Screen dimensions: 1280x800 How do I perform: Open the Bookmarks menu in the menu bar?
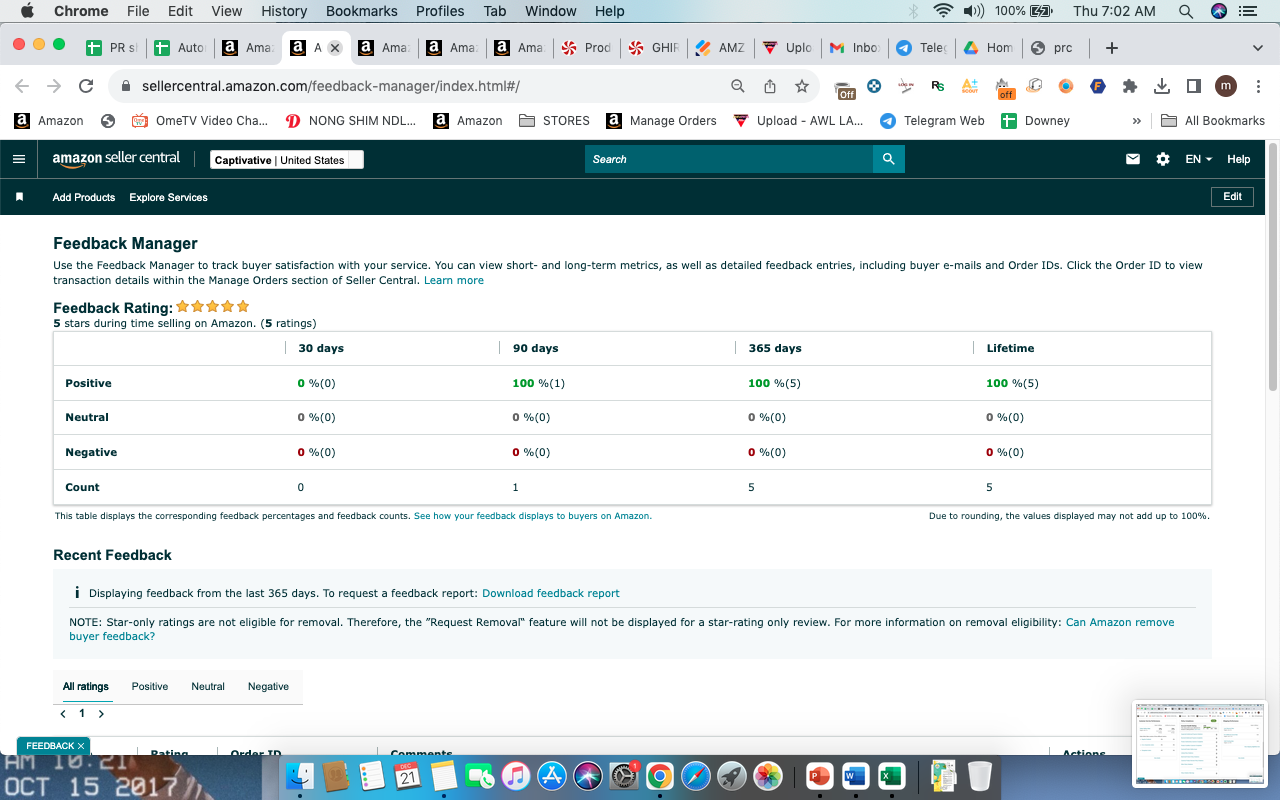[x=362, y=11]
